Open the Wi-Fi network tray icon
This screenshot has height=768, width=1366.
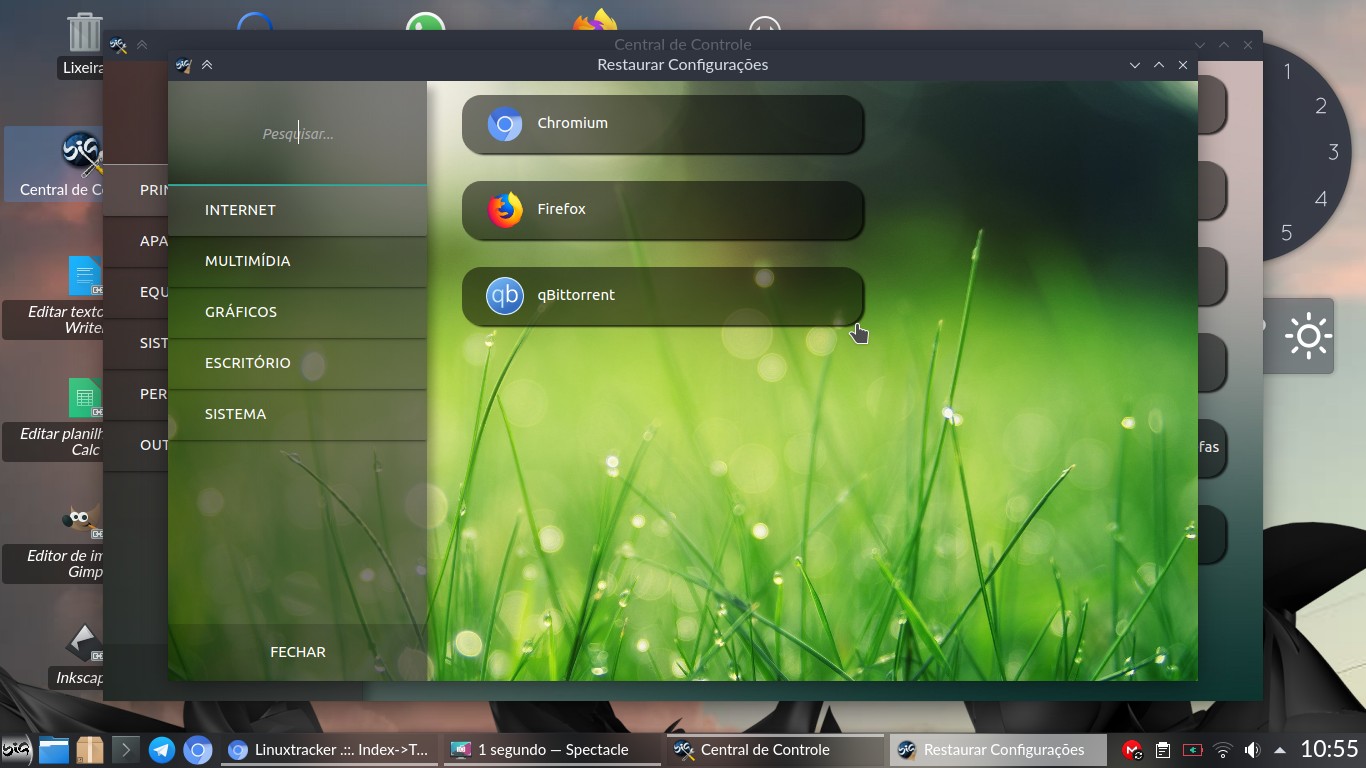(x=1221, y=749)
